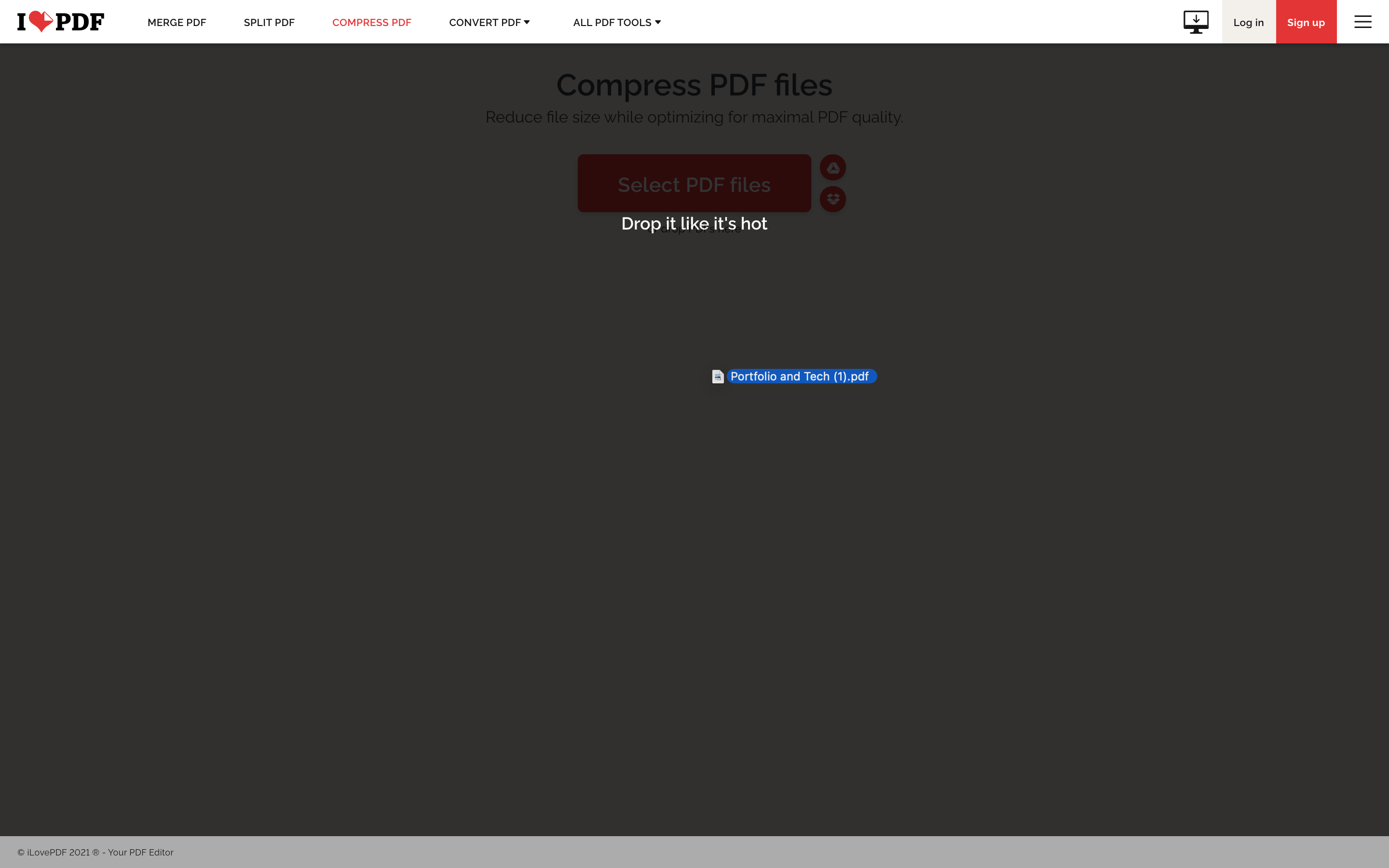Upload a file from Dropbox
The height and width of the screenshot is (868, 1389).
click(x=833, y=199)
